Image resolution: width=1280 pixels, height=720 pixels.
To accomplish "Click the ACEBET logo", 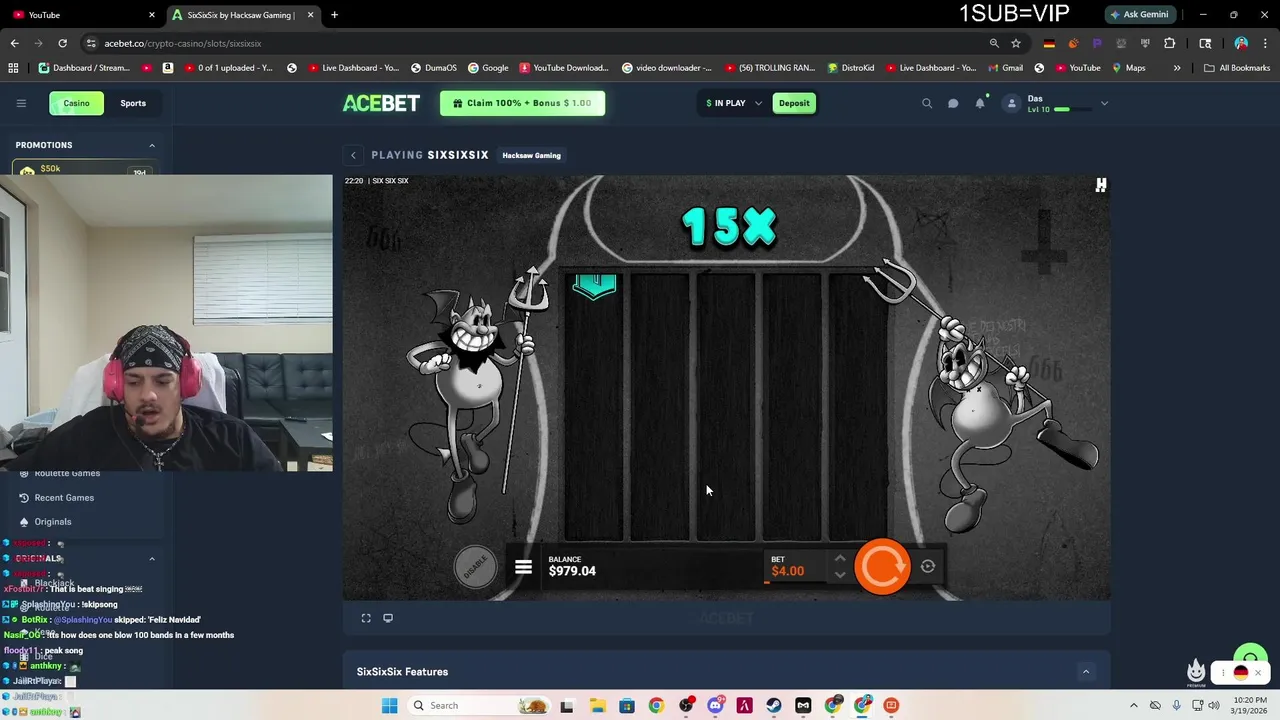I will (381, 103).
